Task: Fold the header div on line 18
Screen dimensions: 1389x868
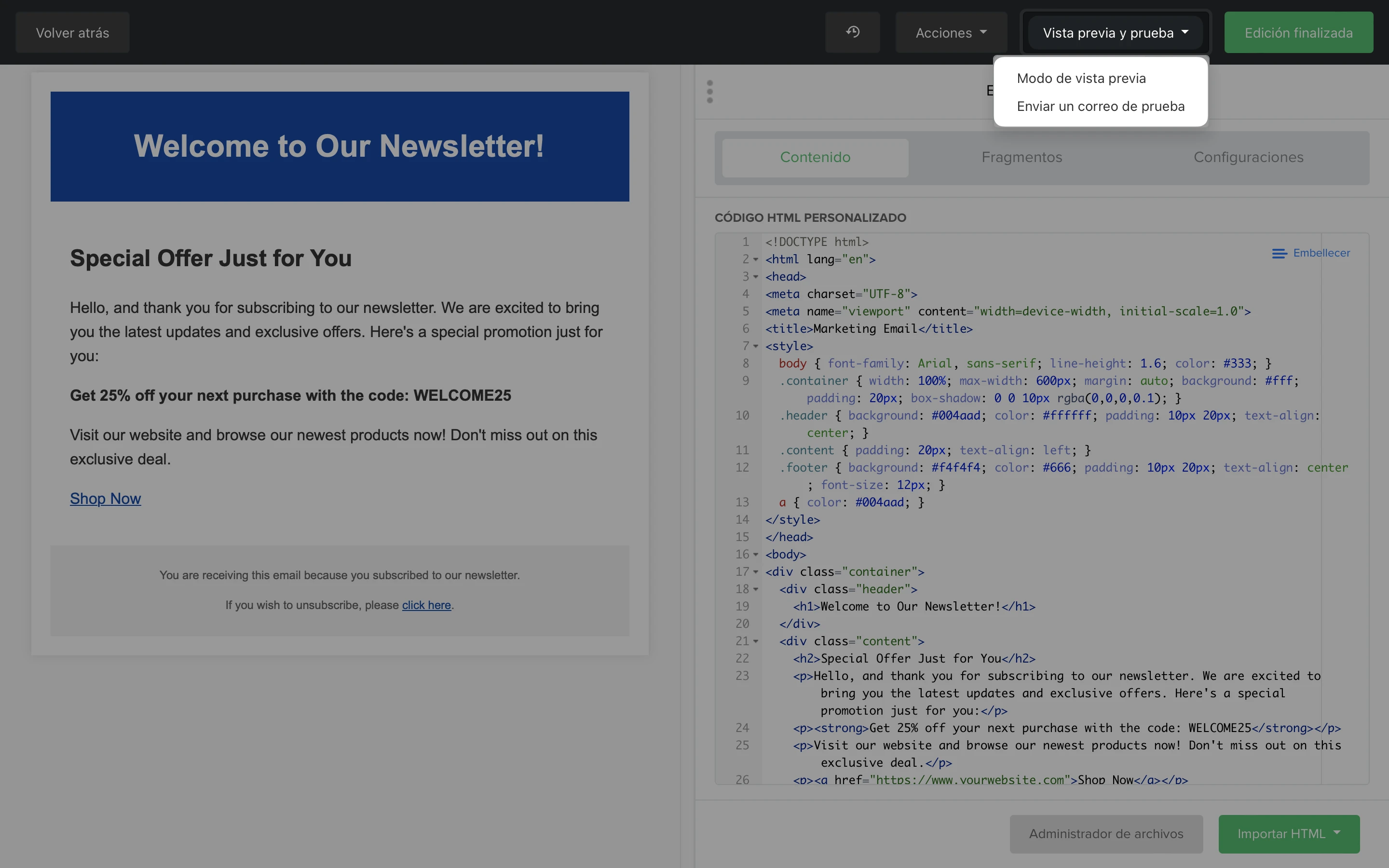Action: point(756,589)
